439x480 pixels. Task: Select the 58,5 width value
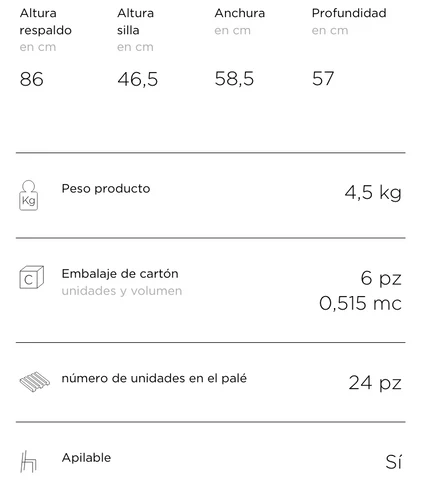[x=234, y=79]
